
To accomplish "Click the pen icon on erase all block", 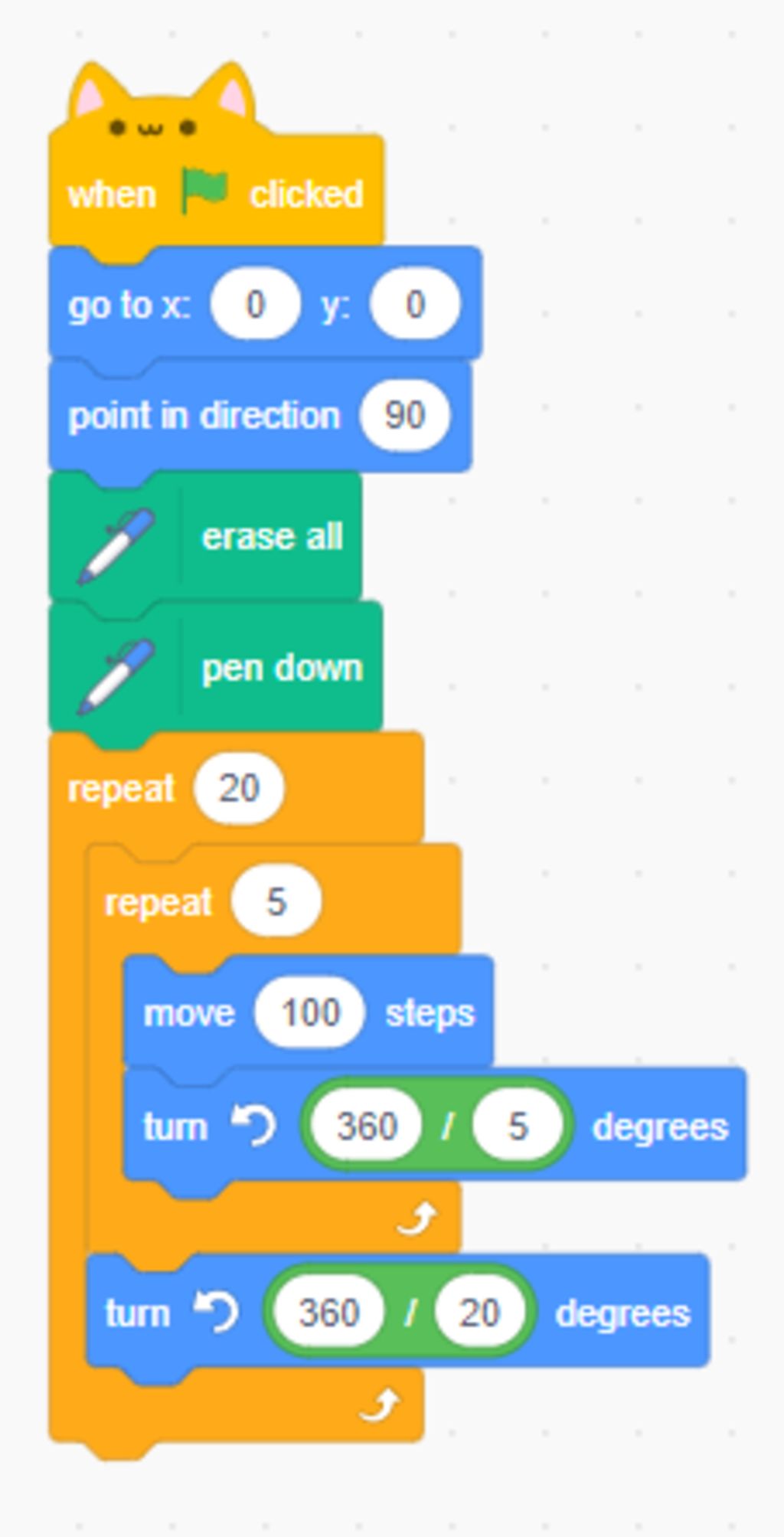I will point(116,546).
